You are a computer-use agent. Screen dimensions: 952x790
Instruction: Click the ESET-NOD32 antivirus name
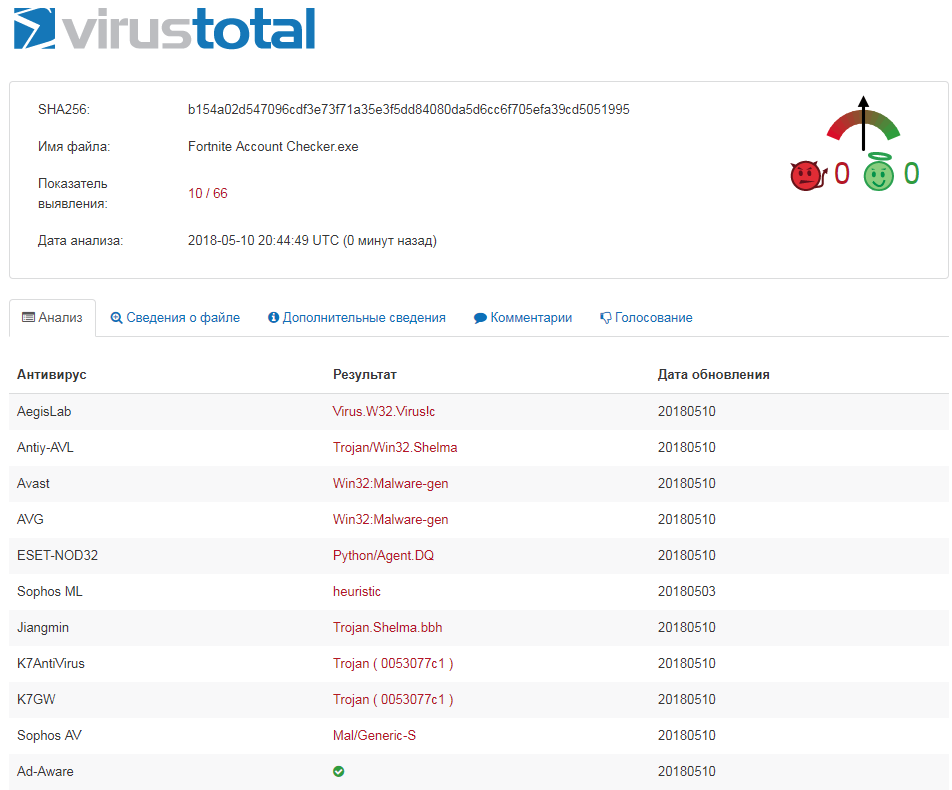57,556
